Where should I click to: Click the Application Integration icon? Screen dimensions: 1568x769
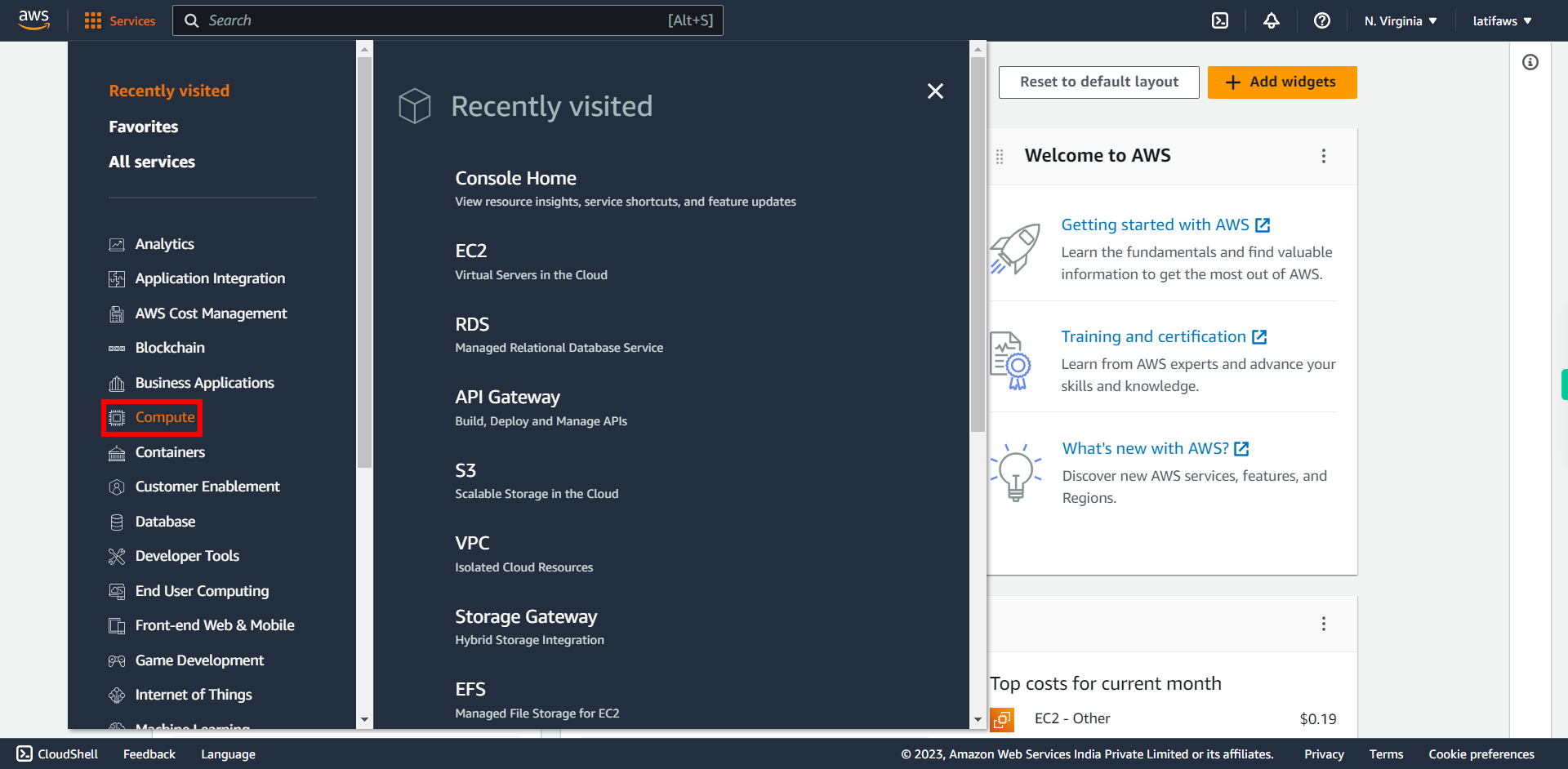pyautogui.click(x=117, y=279)
